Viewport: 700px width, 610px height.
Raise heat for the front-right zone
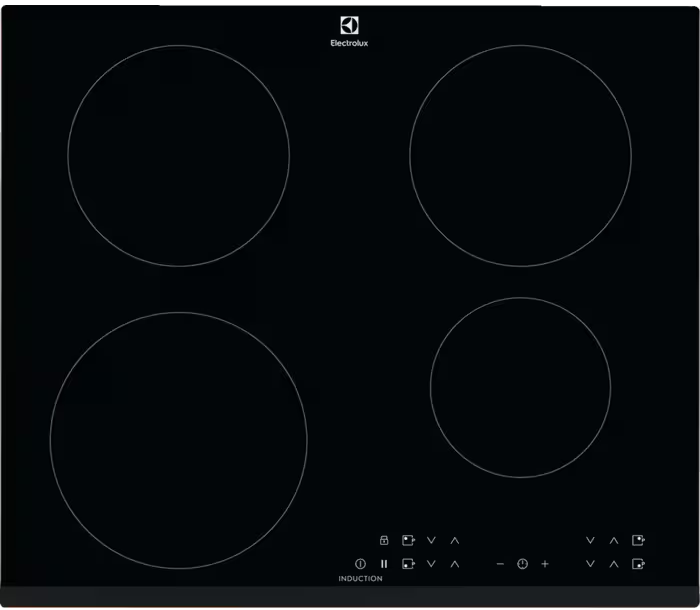click(614, 564)
